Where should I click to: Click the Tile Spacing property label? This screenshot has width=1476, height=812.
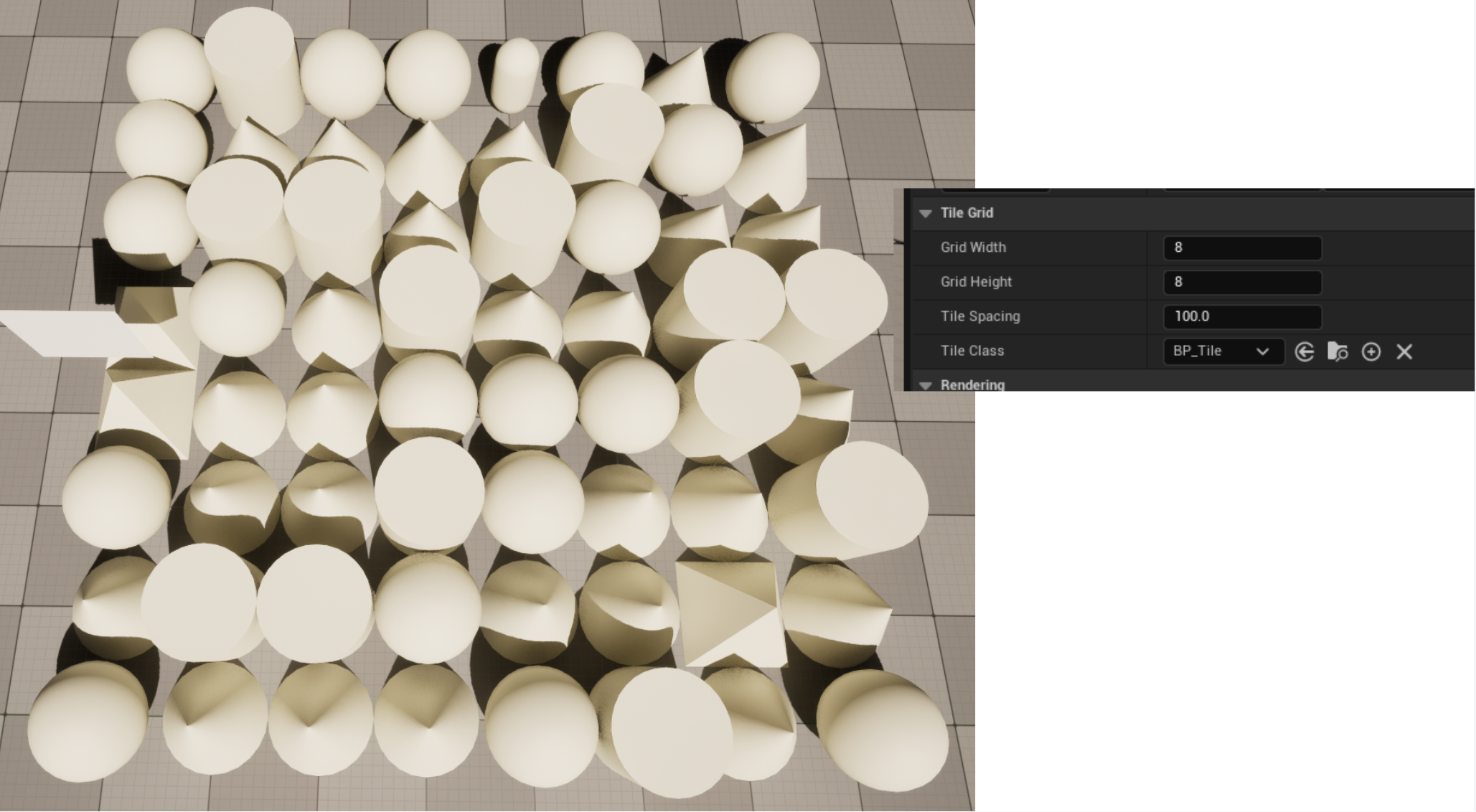[x=979, y=316]
